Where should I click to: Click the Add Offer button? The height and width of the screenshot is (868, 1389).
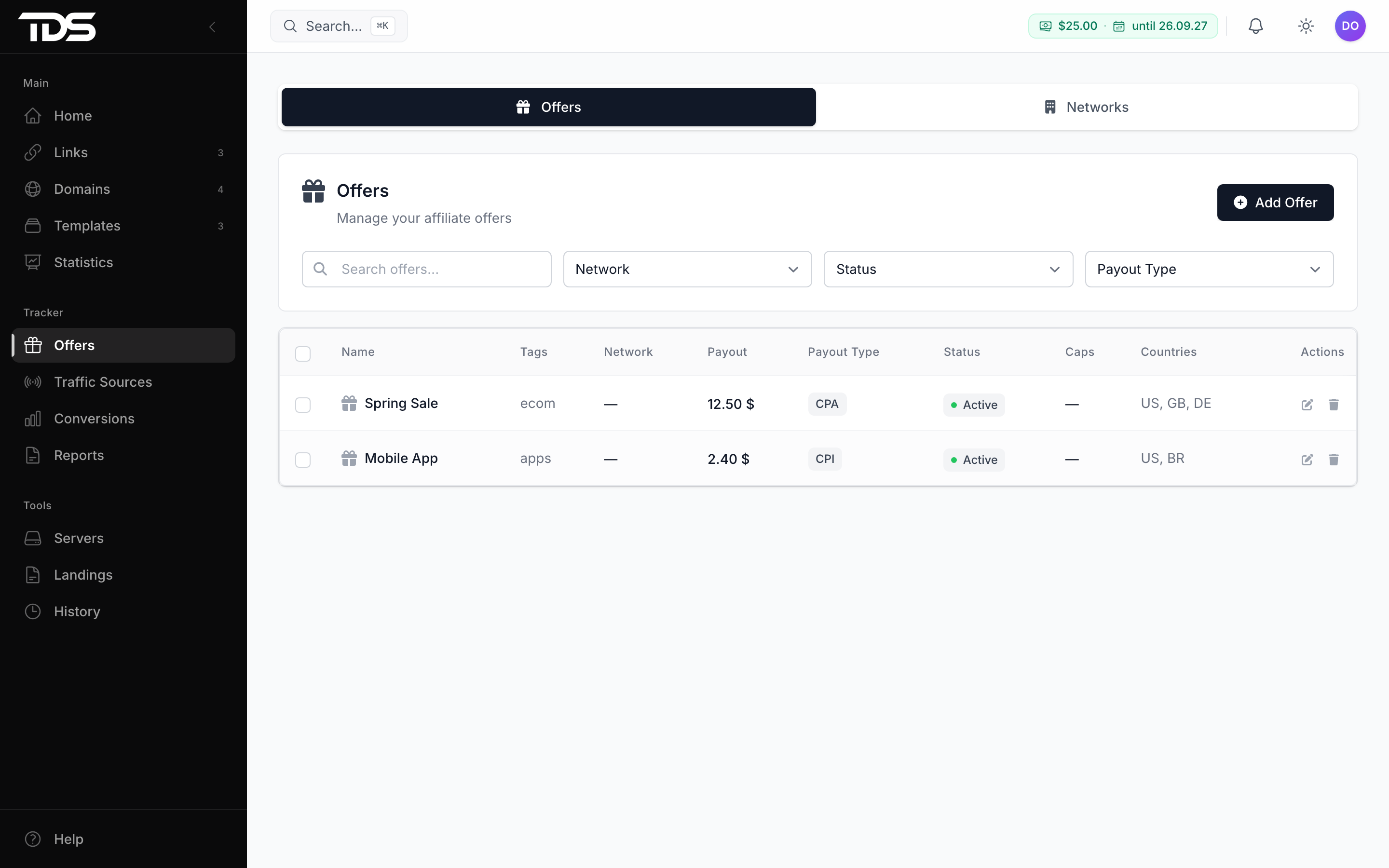(x=1275, y=202)
